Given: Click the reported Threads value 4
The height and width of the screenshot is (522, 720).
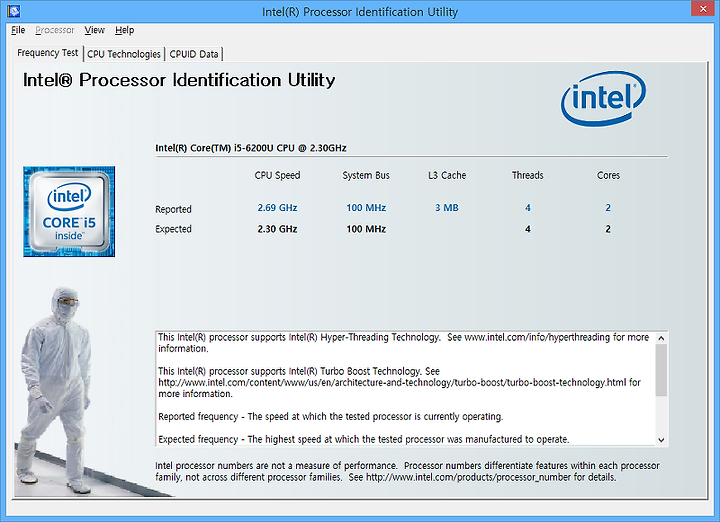Looking at the screenshot, I should click(528, 208).
